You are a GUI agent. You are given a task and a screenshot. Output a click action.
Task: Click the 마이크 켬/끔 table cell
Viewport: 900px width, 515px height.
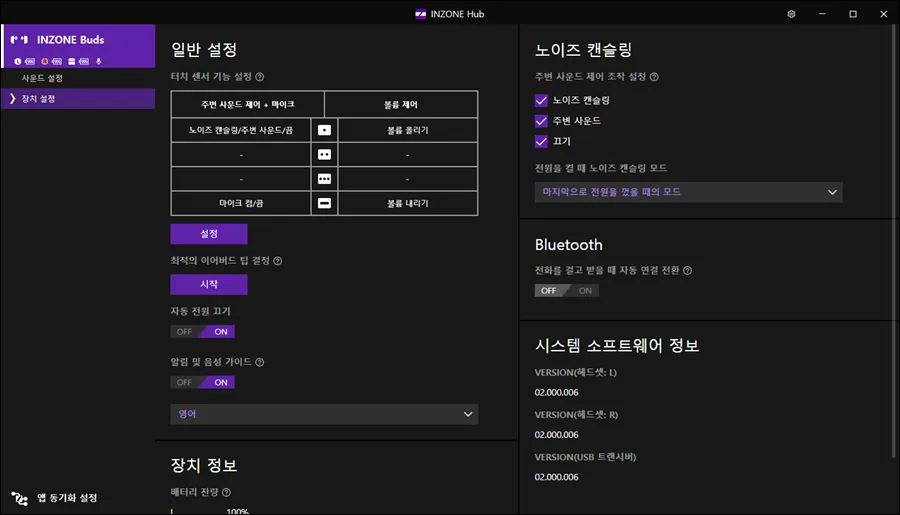pos(241,203)
